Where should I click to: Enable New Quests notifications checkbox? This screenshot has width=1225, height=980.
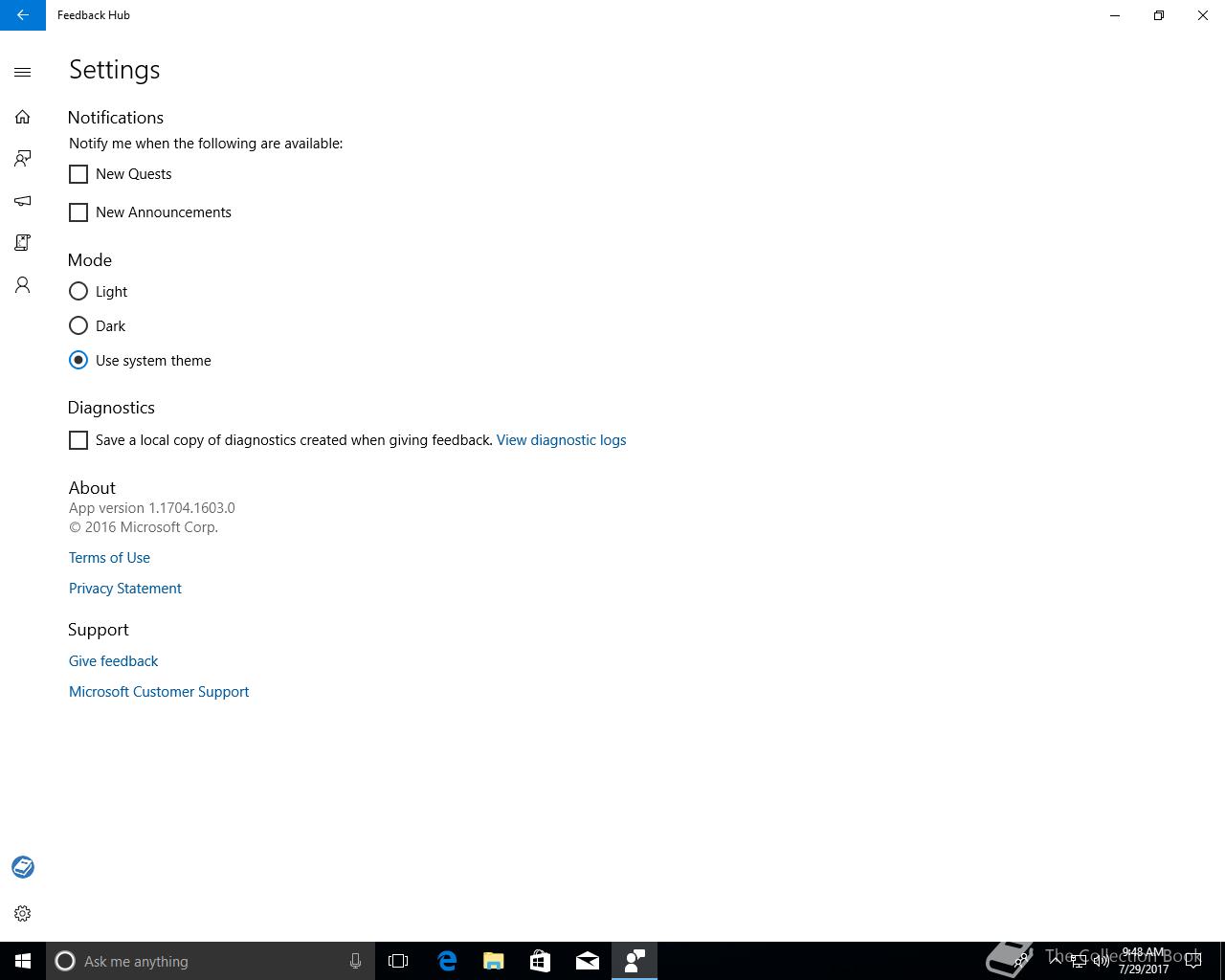[x=78, y=174]
